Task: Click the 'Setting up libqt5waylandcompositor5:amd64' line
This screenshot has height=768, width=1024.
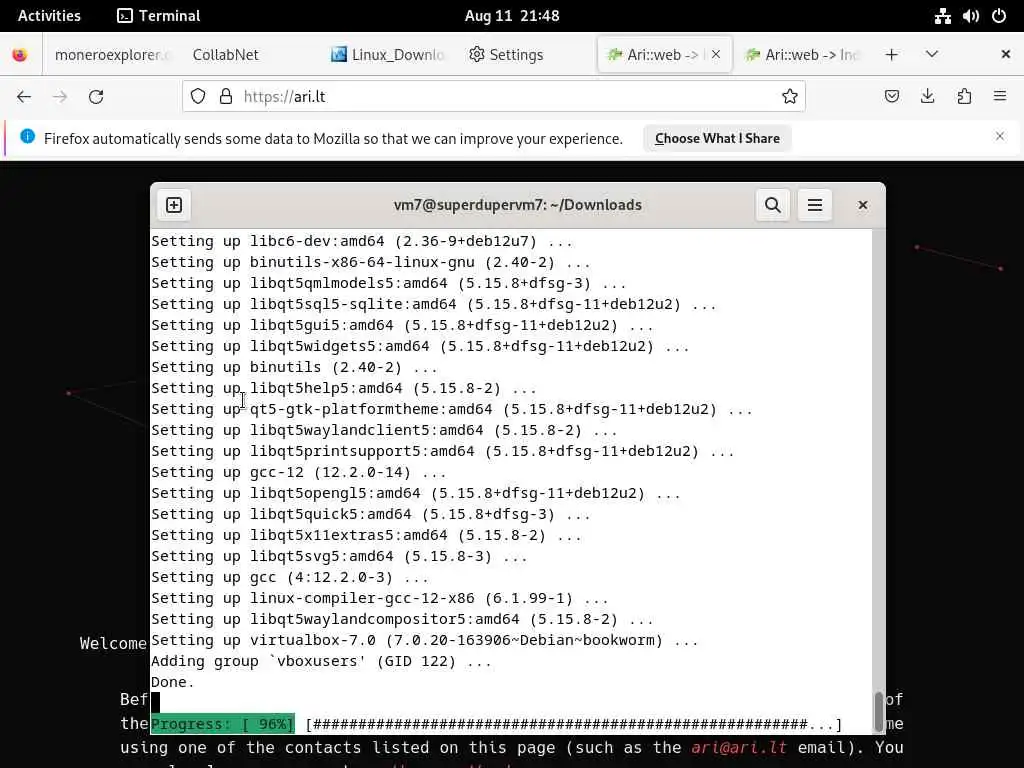Action: click(402, 619)
